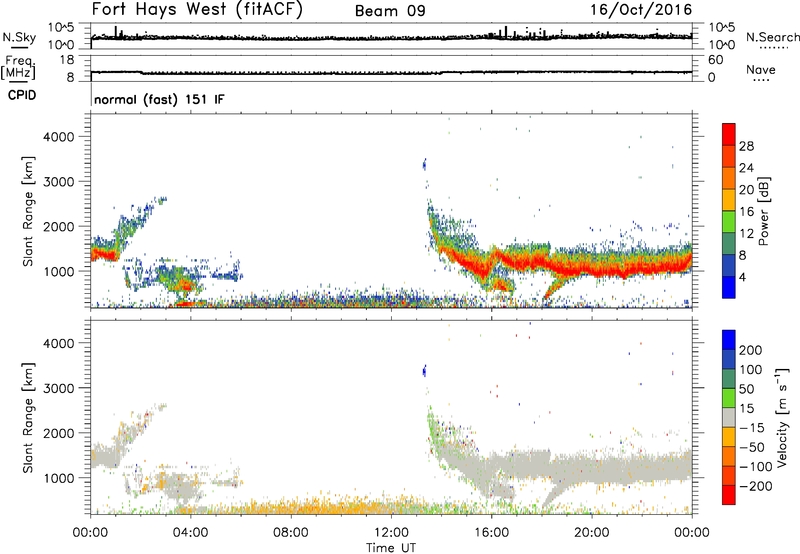Click the 'Time UT' axis title

click(391, 548)
